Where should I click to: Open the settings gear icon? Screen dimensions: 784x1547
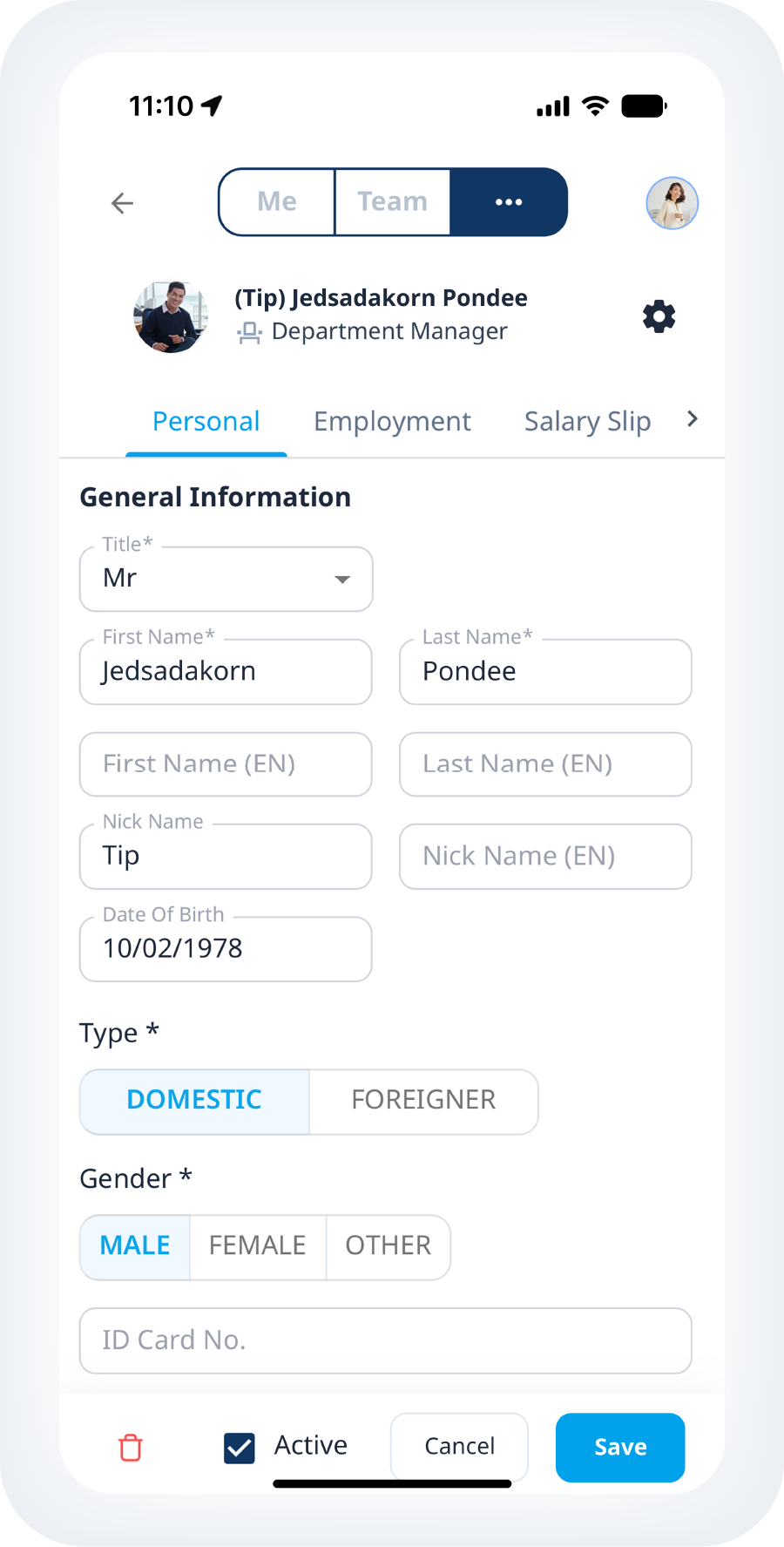point(659,316)
